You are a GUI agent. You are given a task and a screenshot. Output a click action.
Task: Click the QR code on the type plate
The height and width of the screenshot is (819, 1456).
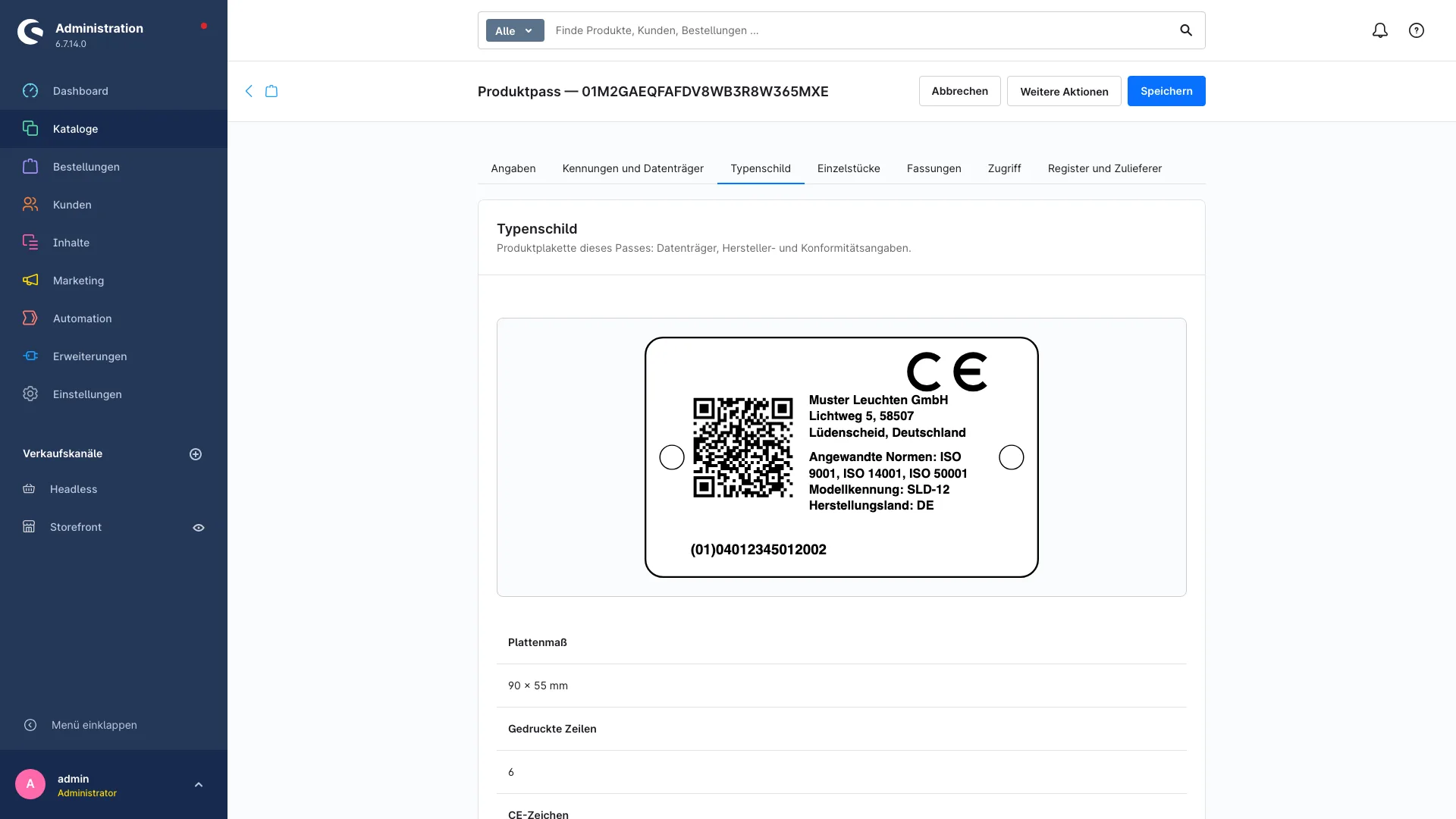[x=743, y=447]
